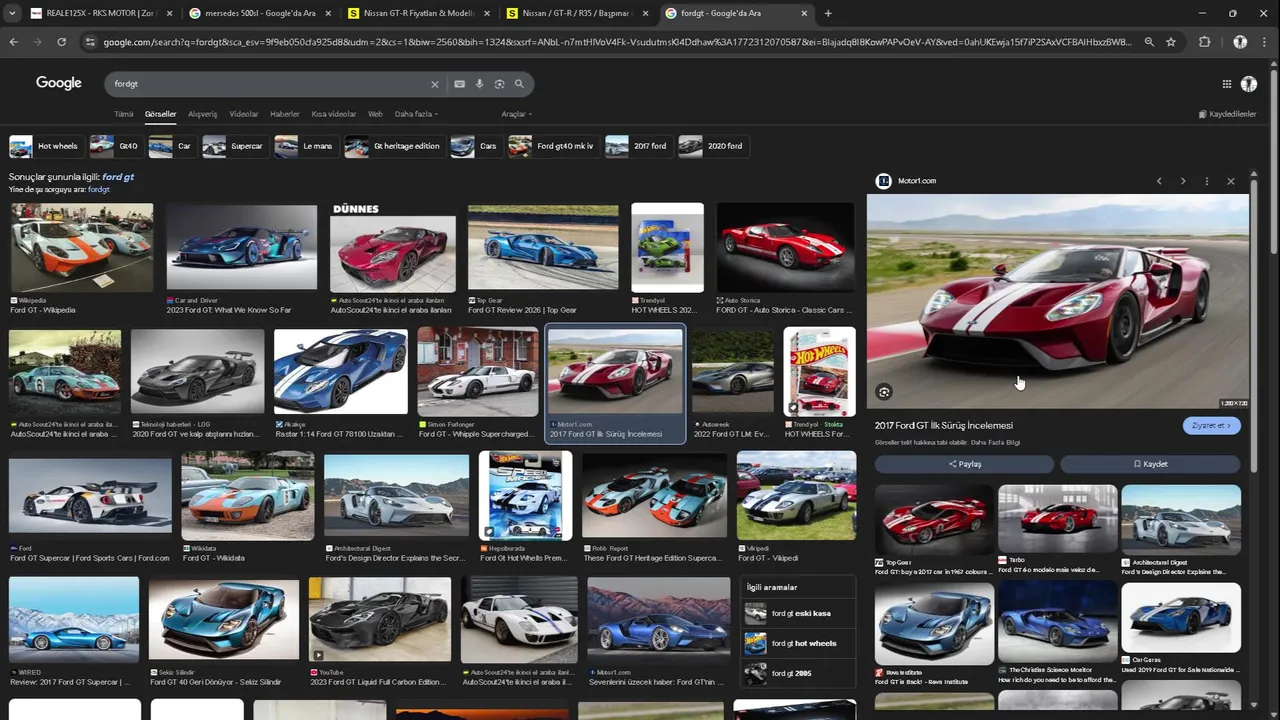Reload the page
This screenshot has height=720, width=1280.
[62, 42]
